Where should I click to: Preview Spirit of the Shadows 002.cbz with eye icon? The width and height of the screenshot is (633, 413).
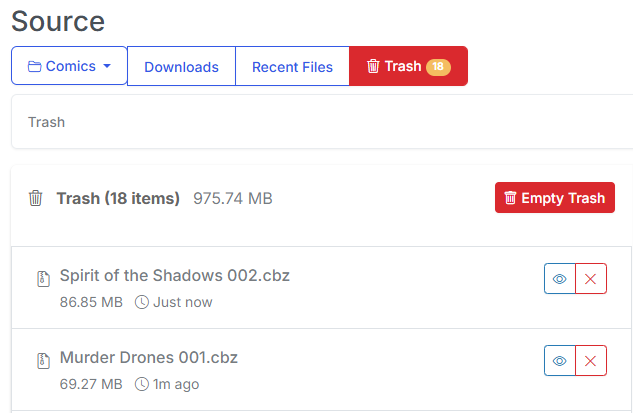point(560,279)
